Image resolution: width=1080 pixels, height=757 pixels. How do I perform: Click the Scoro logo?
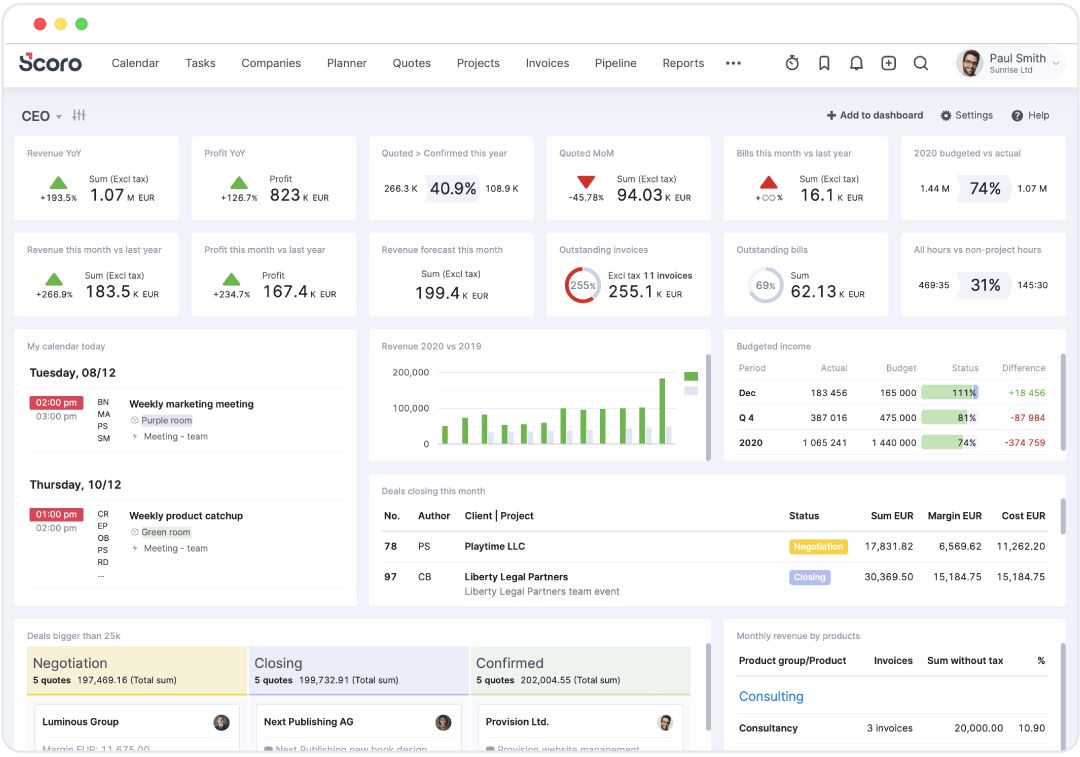pos(50,62)
